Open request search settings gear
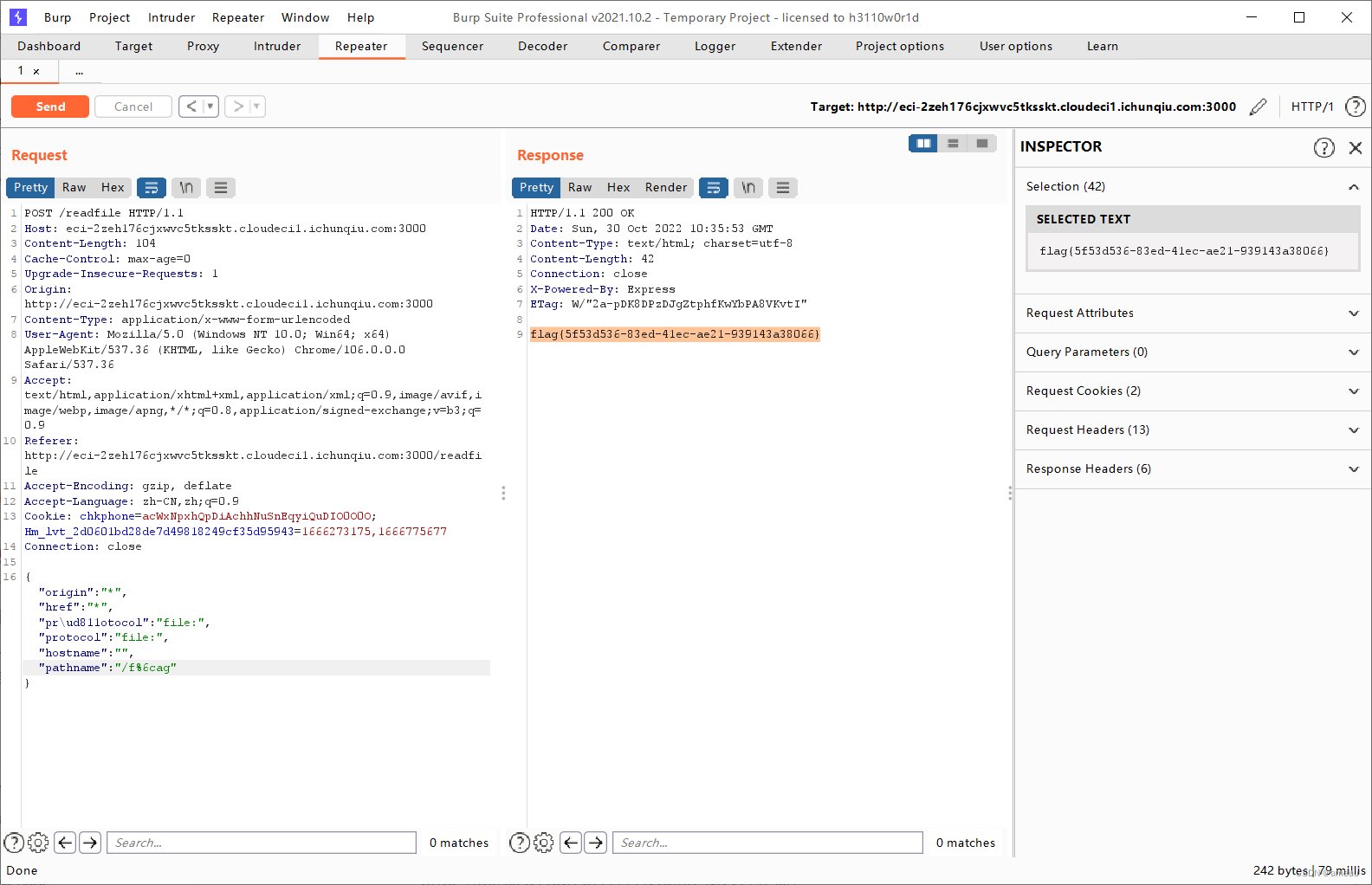 pyautogui.click(x=38, y=843)
